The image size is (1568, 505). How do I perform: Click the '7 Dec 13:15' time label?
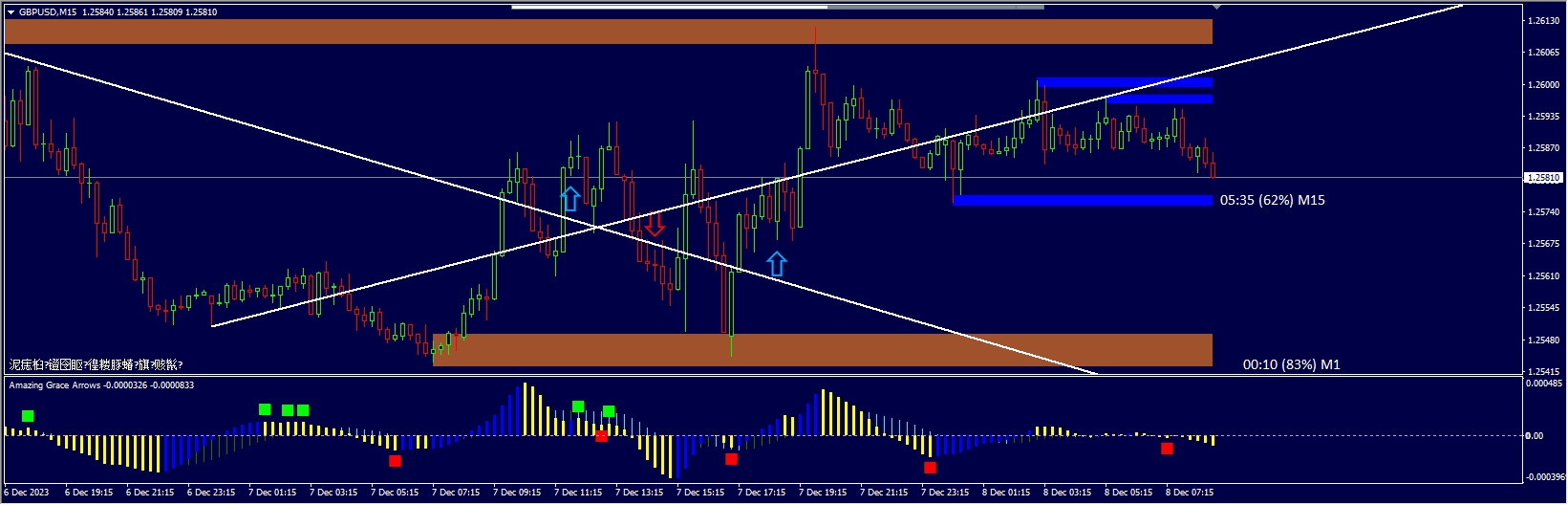point(639,493)
